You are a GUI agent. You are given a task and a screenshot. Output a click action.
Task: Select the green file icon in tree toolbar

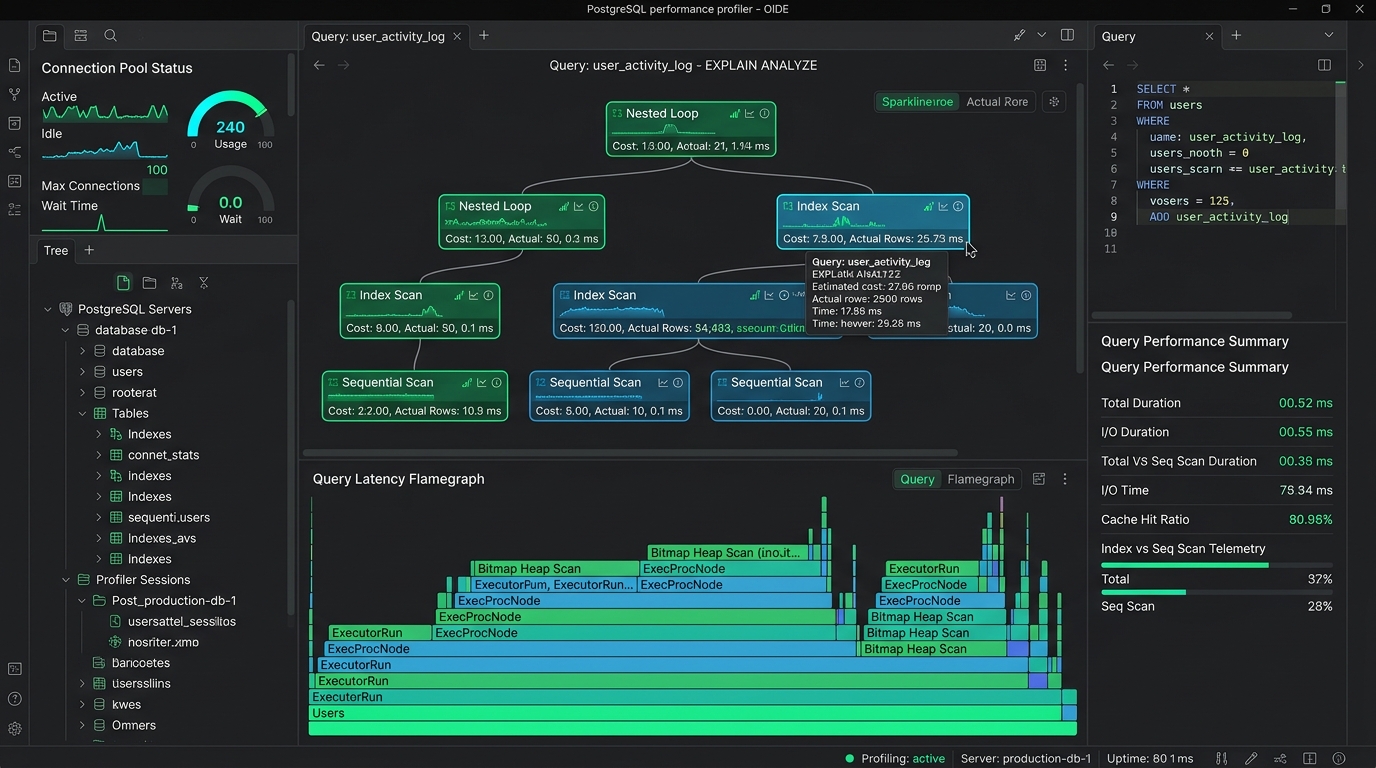pyautogui.click(x=123, y=283)
